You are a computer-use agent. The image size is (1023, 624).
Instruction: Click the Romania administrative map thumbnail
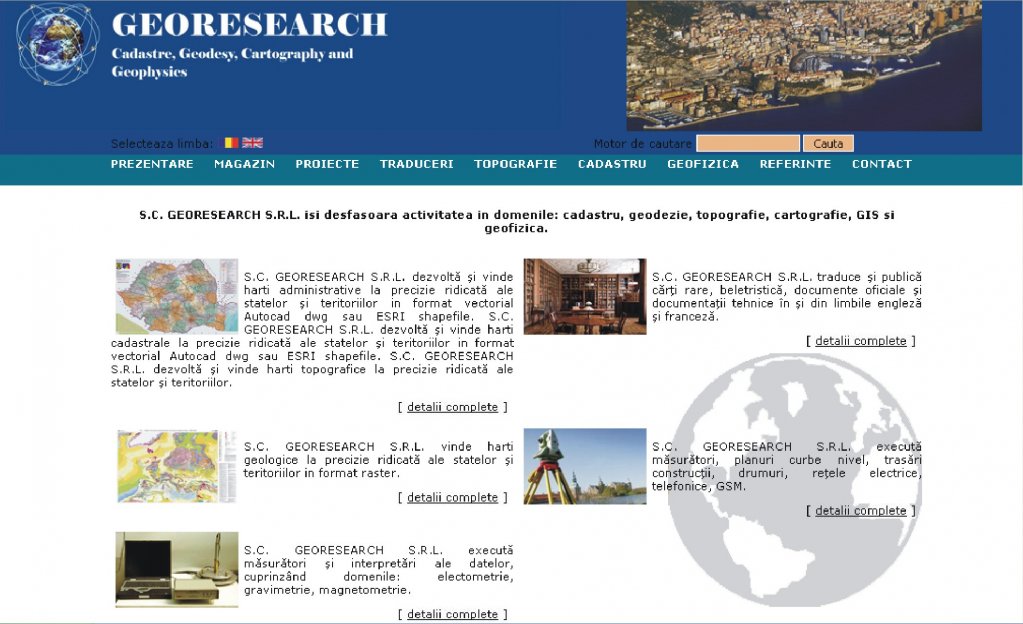tap(177, 296)
